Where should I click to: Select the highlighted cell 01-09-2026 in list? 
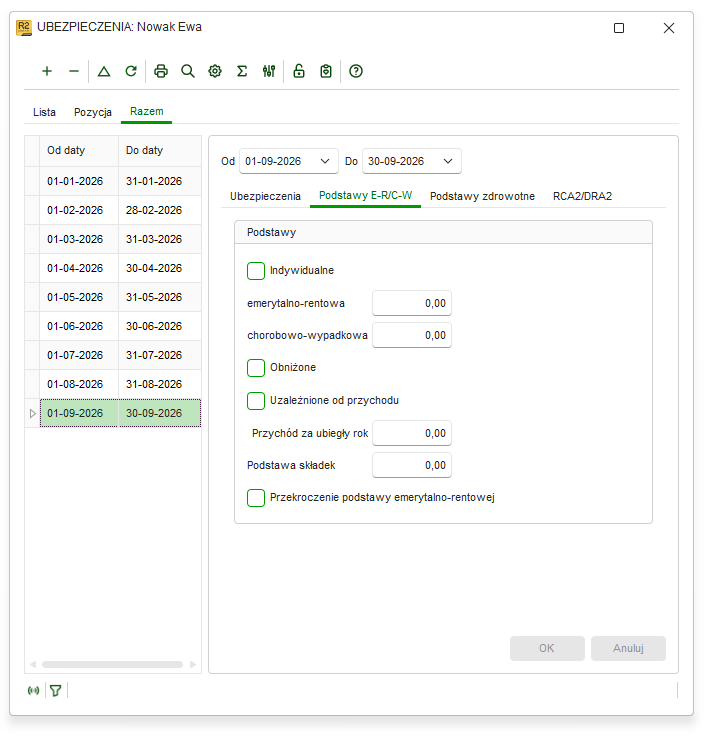tap(79, 413)
